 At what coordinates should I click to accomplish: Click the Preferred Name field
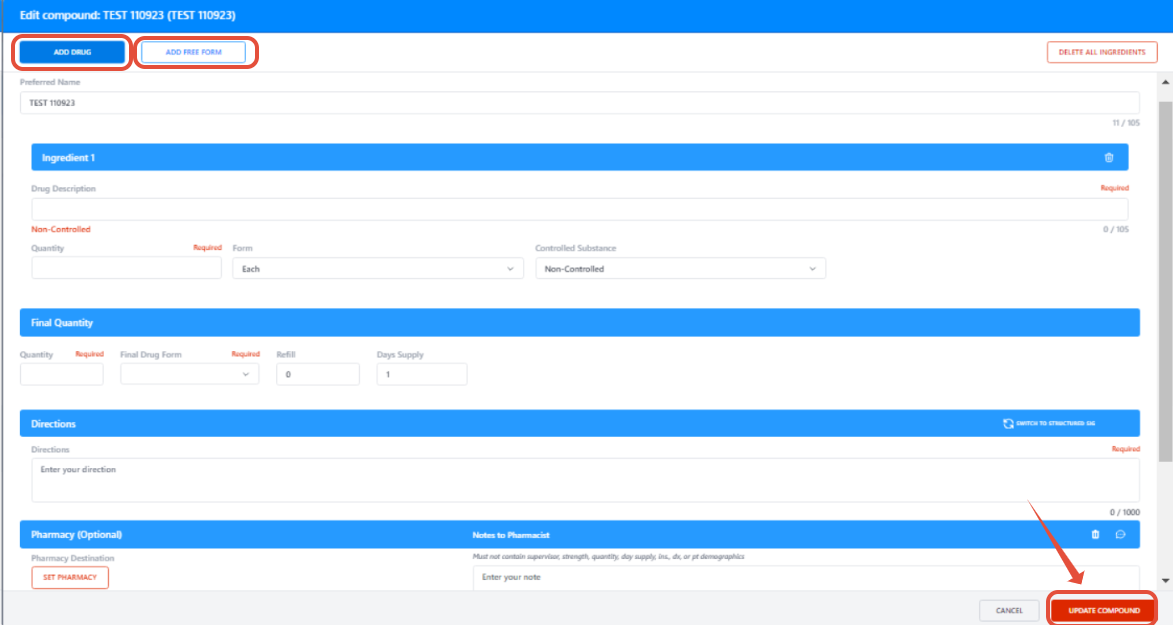pos(580,103)
